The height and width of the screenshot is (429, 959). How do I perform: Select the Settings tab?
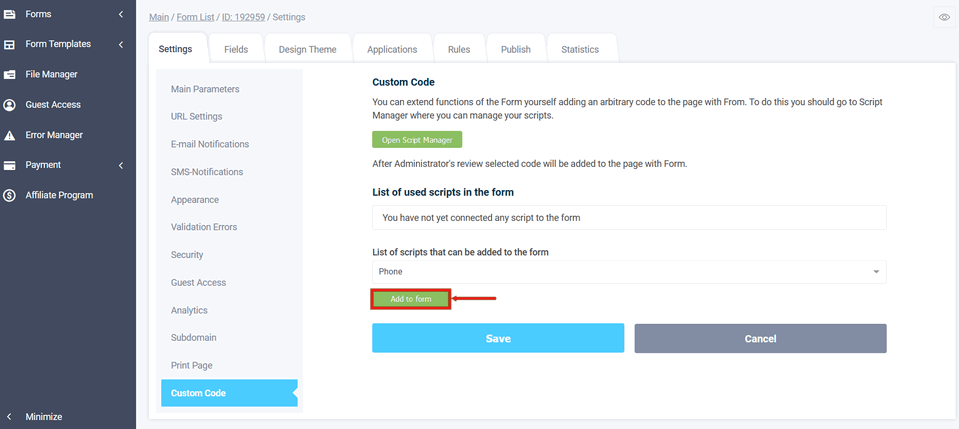click(x=176, y=49)
